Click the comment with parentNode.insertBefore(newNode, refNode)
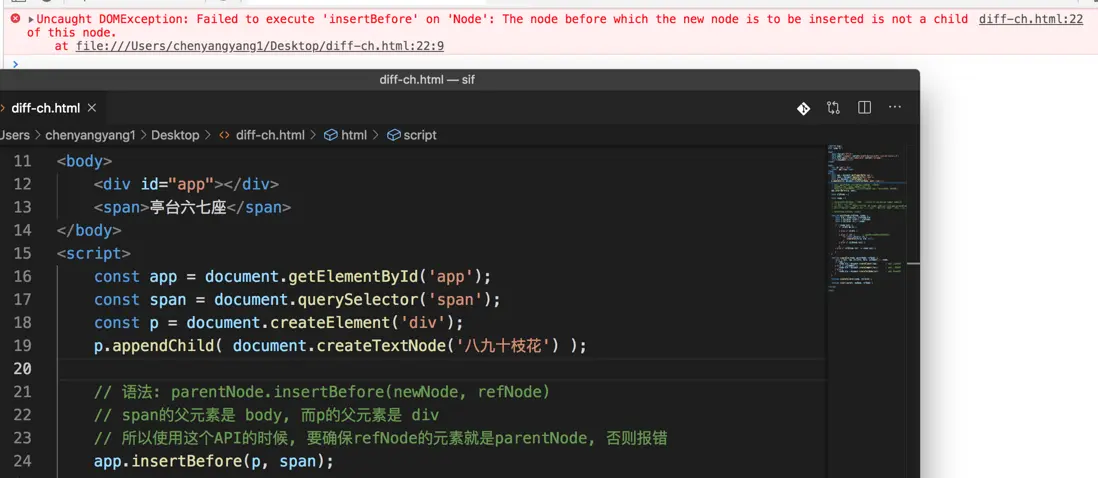This screenshot has width=1098, height=478. point(322,392)
